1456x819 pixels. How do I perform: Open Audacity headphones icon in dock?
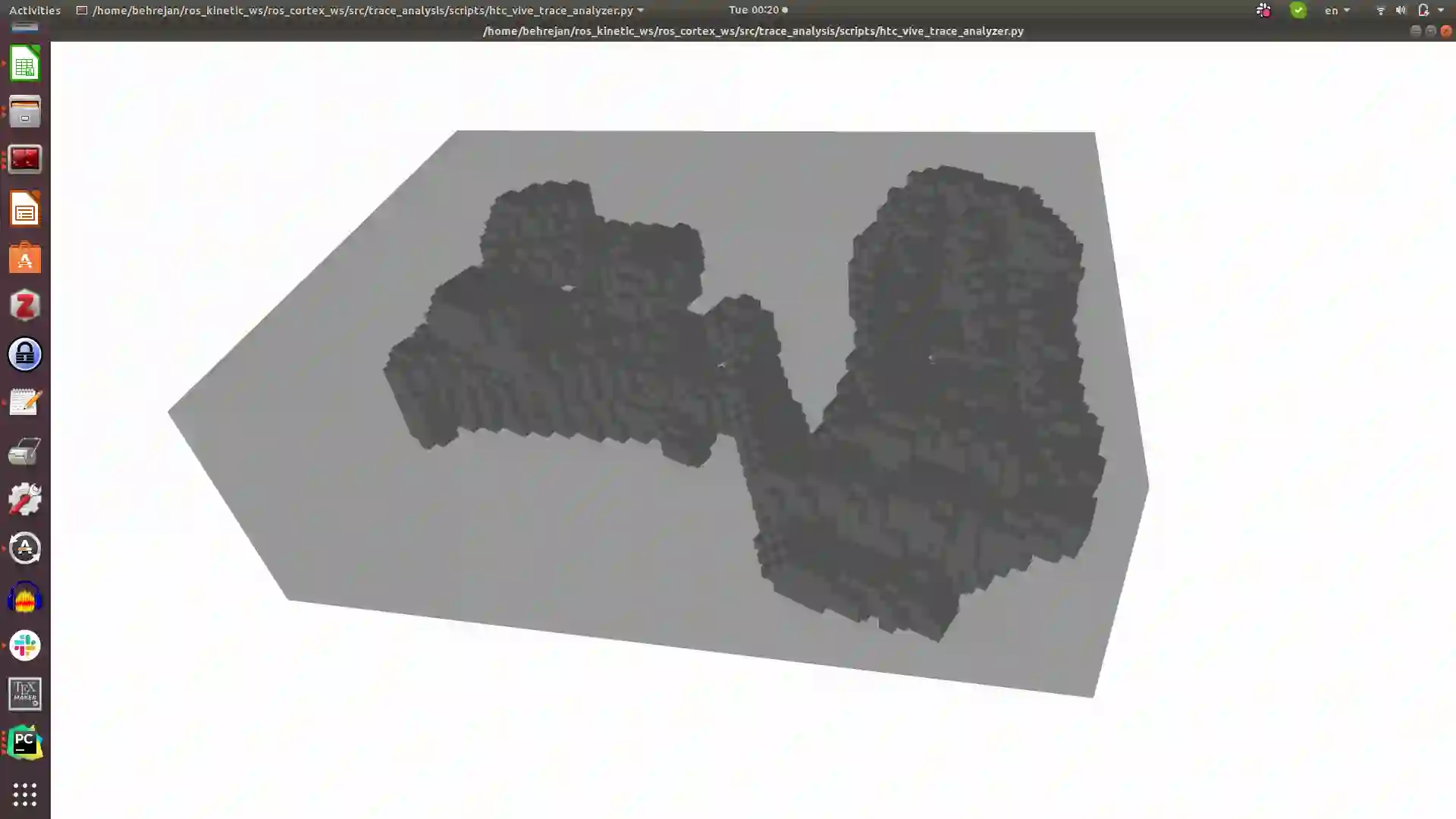[24, 598]
